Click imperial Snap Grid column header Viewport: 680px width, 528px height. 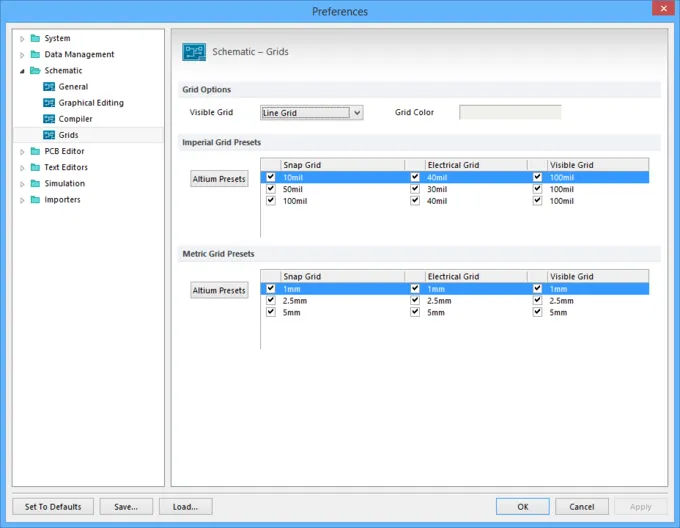[x=343, y=165]
